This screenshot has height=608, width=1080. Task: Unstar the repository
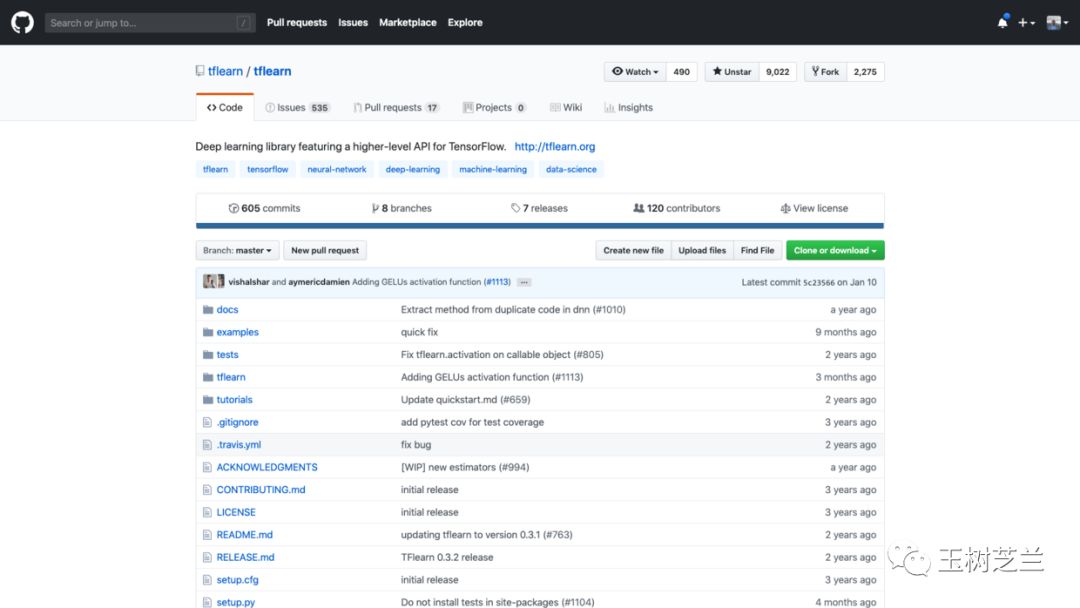point(731,72)
